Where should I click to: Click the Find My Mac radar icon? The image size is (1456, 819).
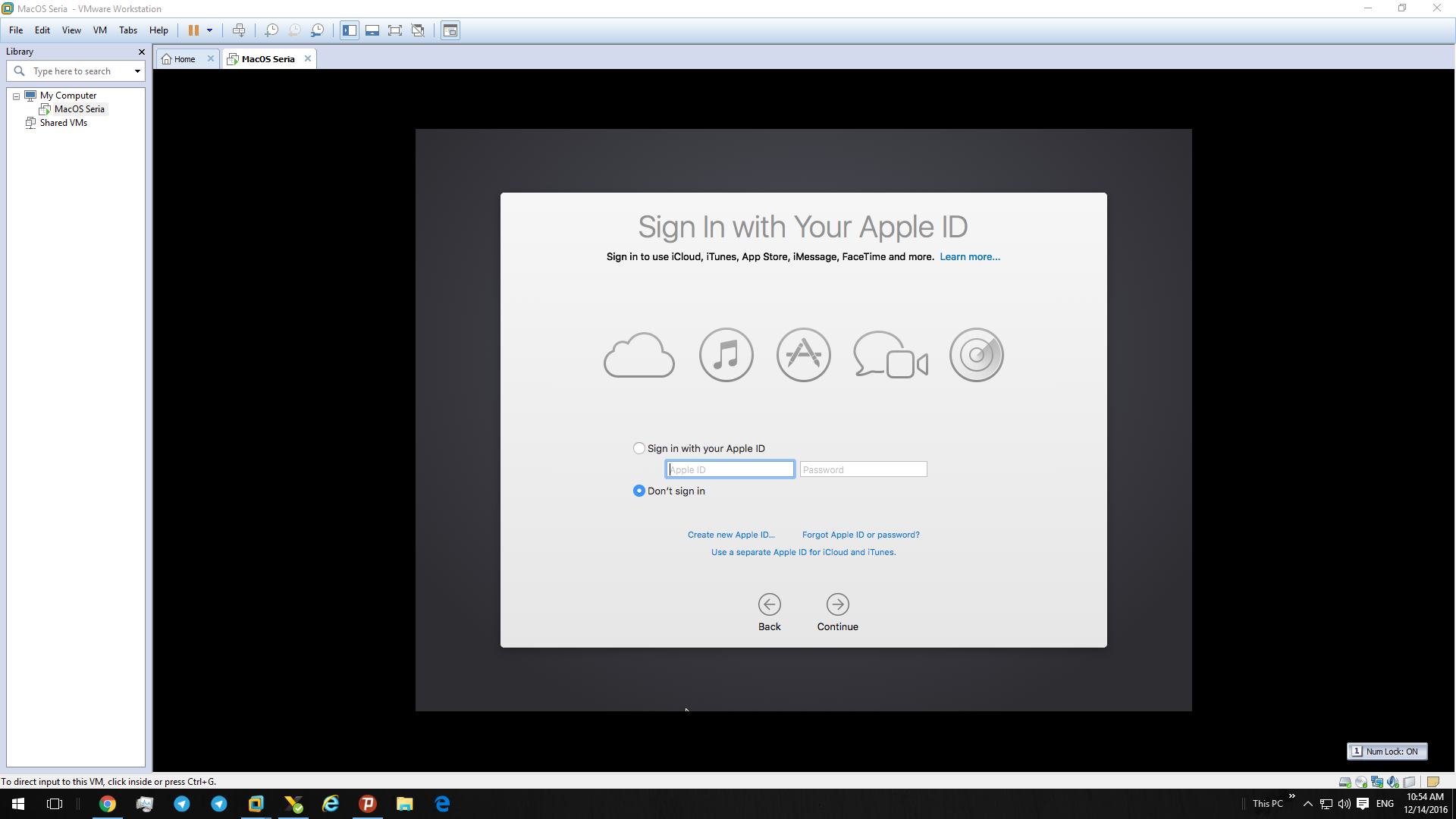(977, 355)
